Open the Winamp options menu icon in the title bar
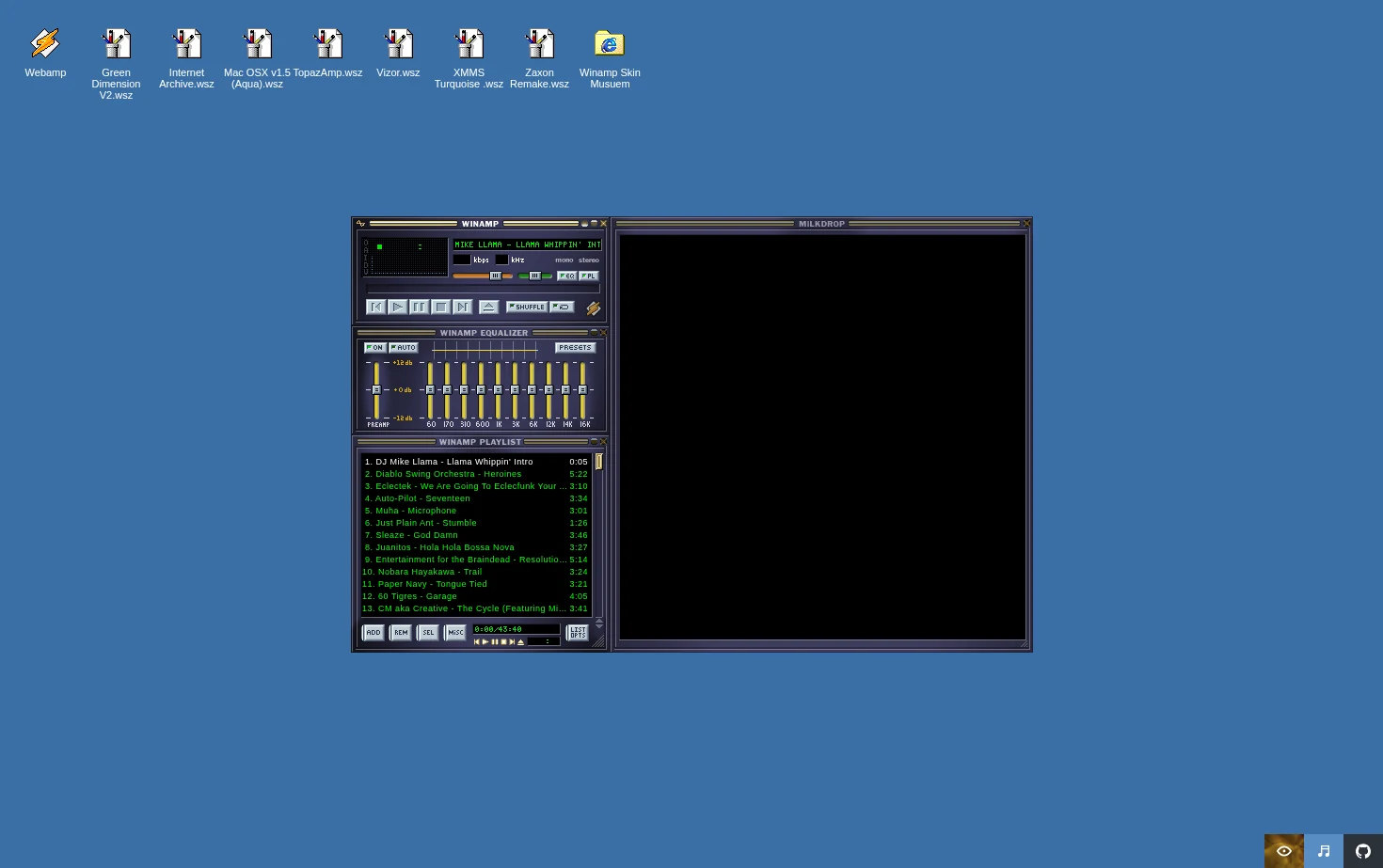Image resolution: width=1383 pixels, height=868 pixels. click(360, 224)
